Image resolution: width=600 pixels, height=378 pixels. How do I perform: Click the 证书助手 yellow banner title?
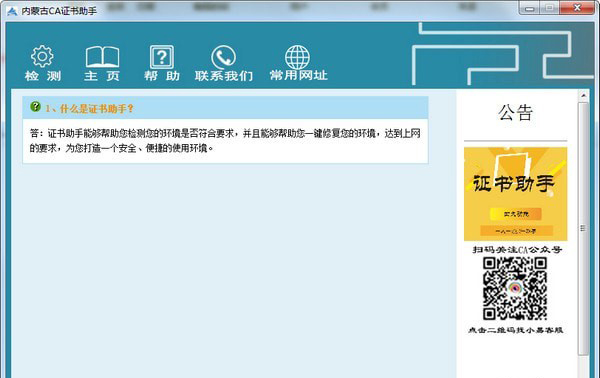[514, 183]
